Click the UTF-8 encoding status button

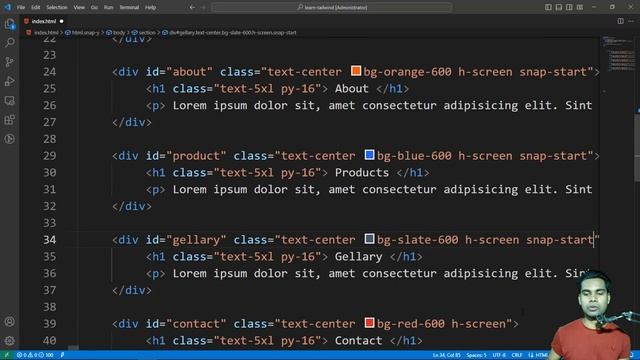(499, 355)
